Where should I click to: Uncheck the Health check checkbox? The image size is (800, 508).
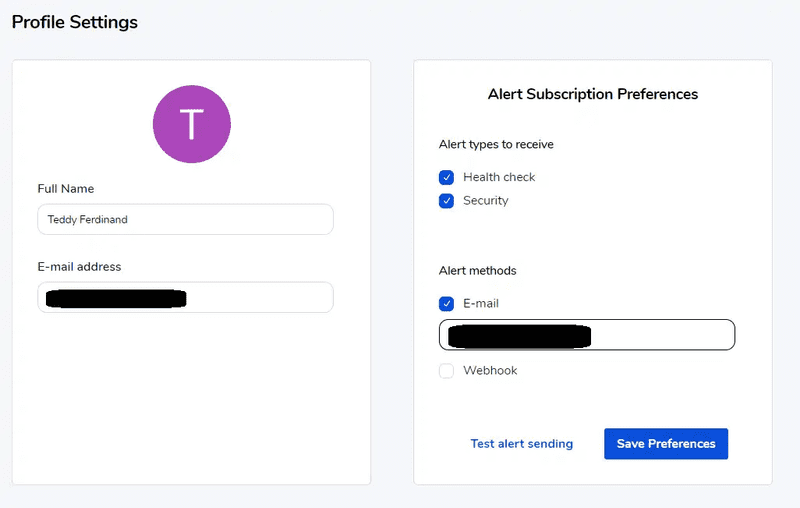pos(447,177)
